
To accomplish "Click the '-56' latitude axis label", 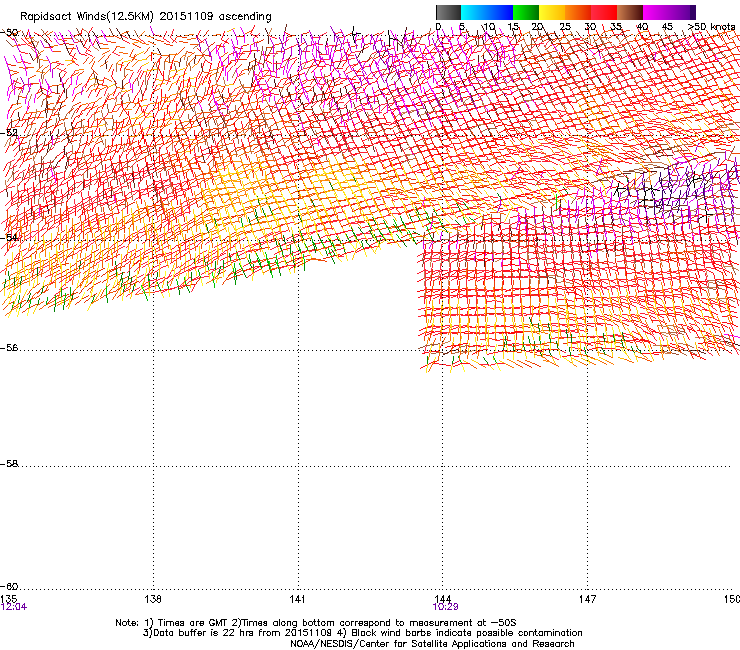I will pyautogui.click(x=9, y=348).
